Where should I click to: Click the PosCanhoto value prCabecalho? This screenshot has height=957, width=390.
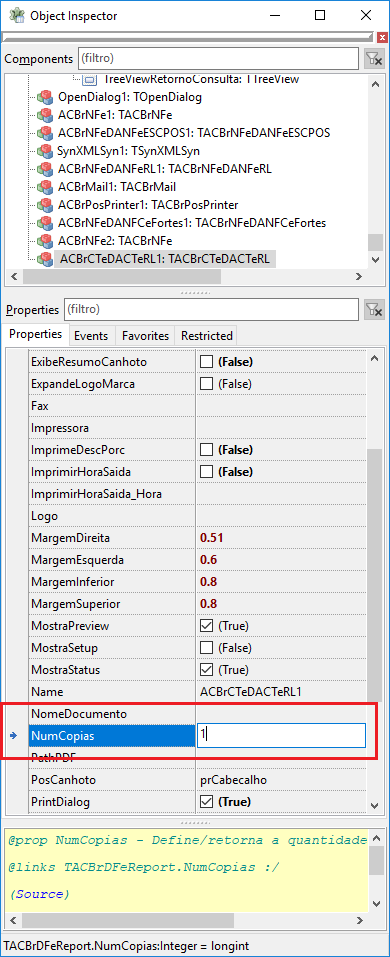233,780
